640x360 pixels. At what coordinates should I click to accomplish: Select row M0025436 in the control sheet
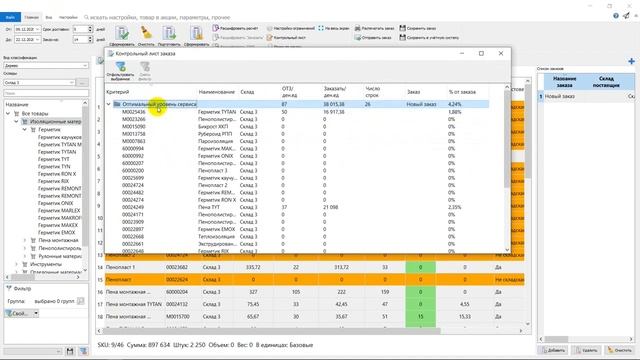point(297,112)
